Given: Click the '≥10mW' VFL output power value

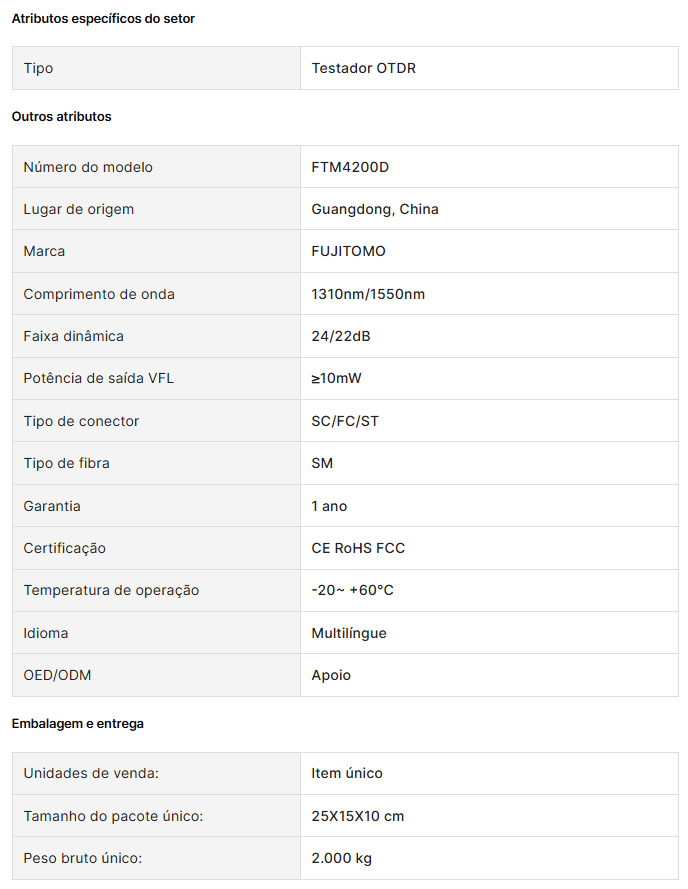Looking at the screenshot, I should click(338, 378).
